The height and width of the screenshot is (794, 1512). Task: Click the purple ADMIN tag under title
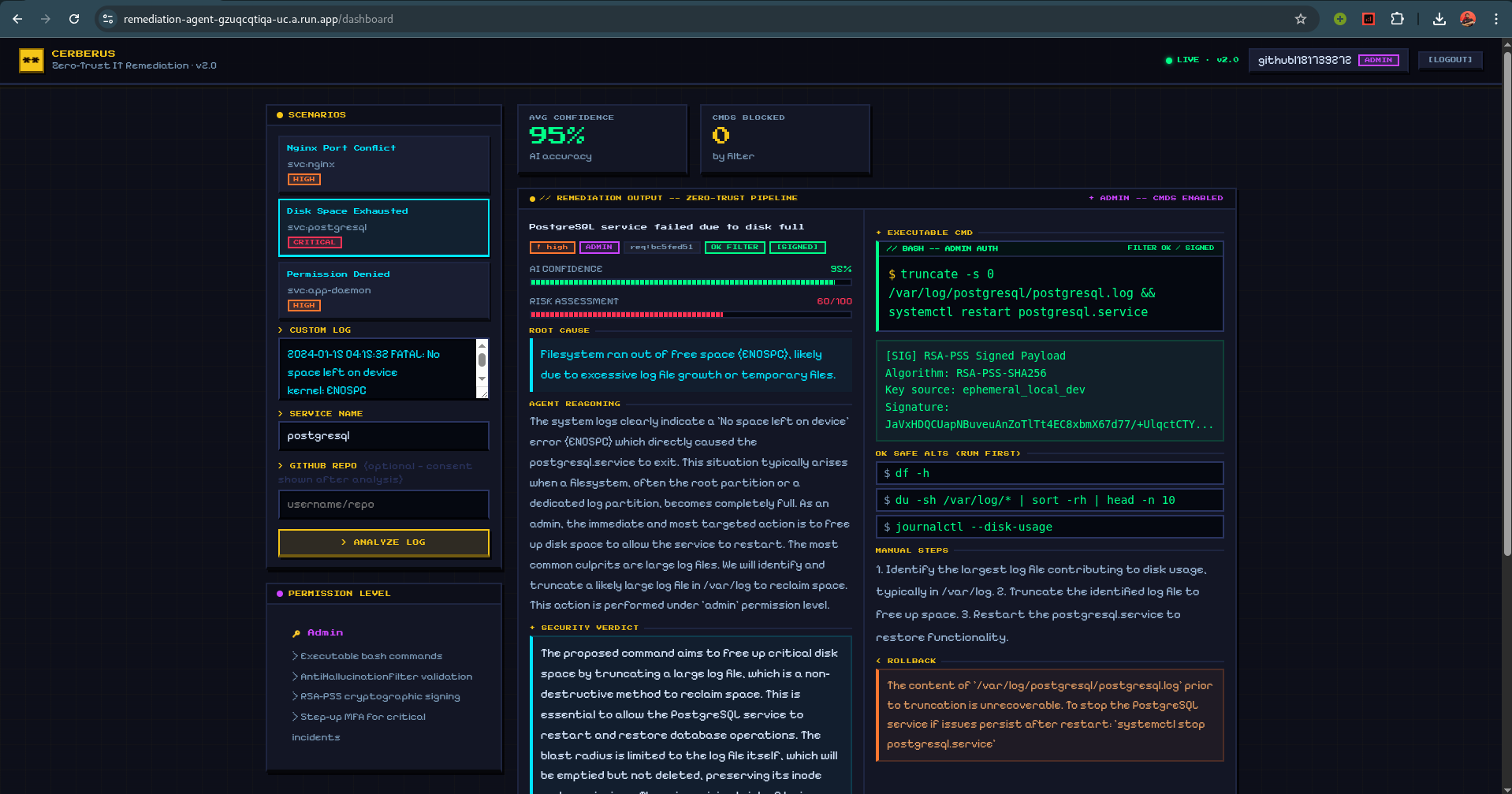(x=599, y=248)
